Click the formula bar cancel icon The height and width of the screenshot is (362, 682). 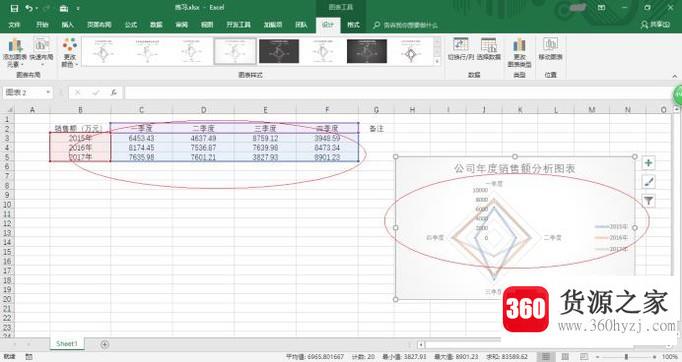[77, 92]
